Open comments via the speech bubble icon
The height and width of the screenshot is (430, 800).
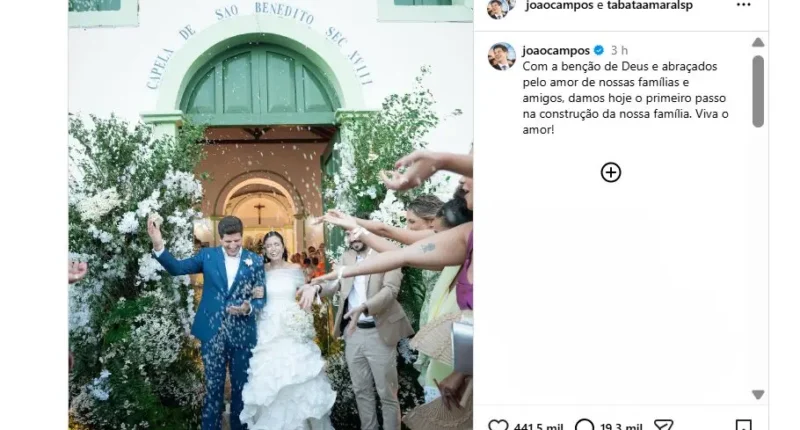point(585,425)
